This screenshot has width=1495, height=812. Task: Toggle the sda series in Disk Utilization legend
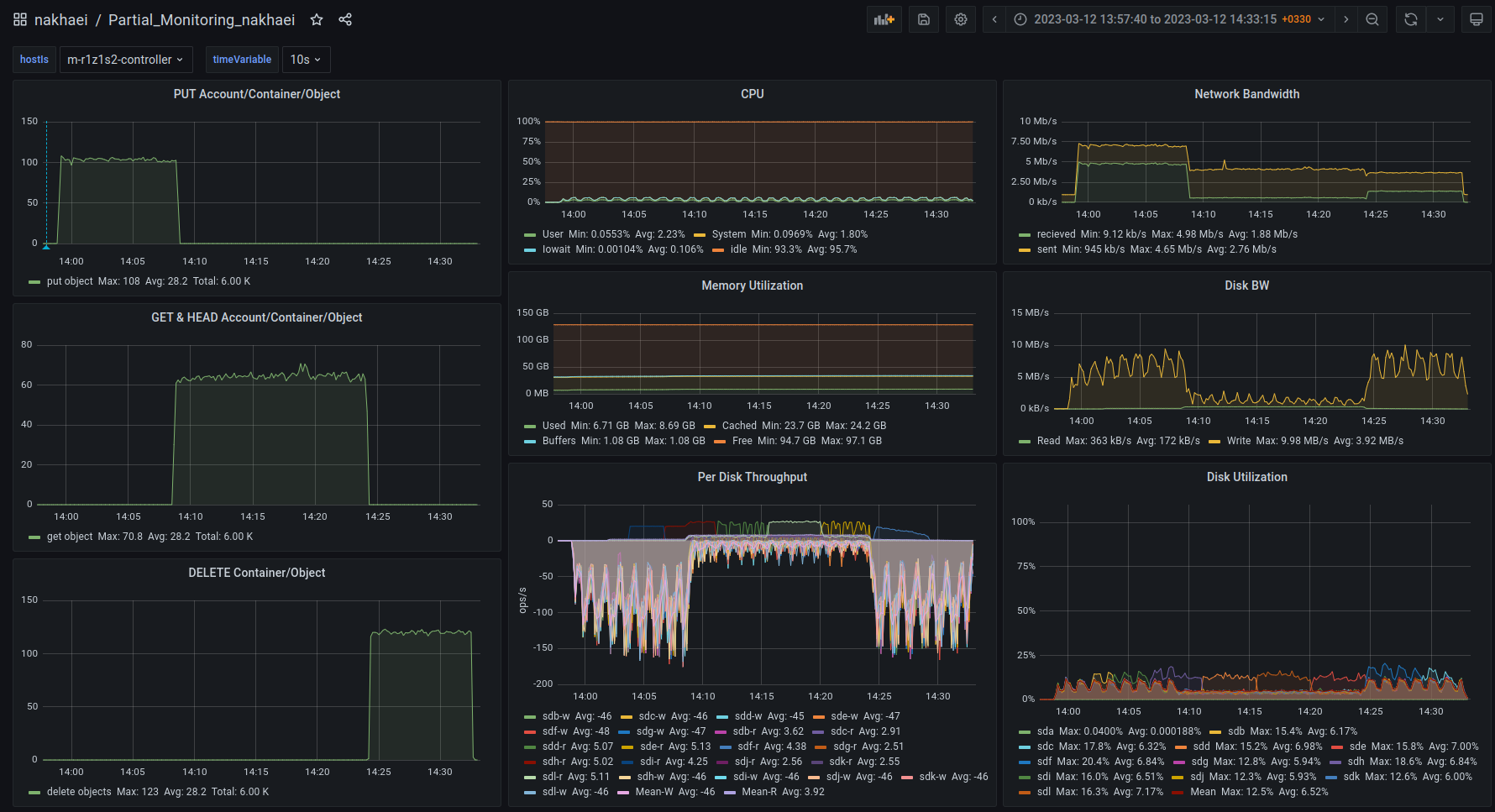[x=1045, y=731]
